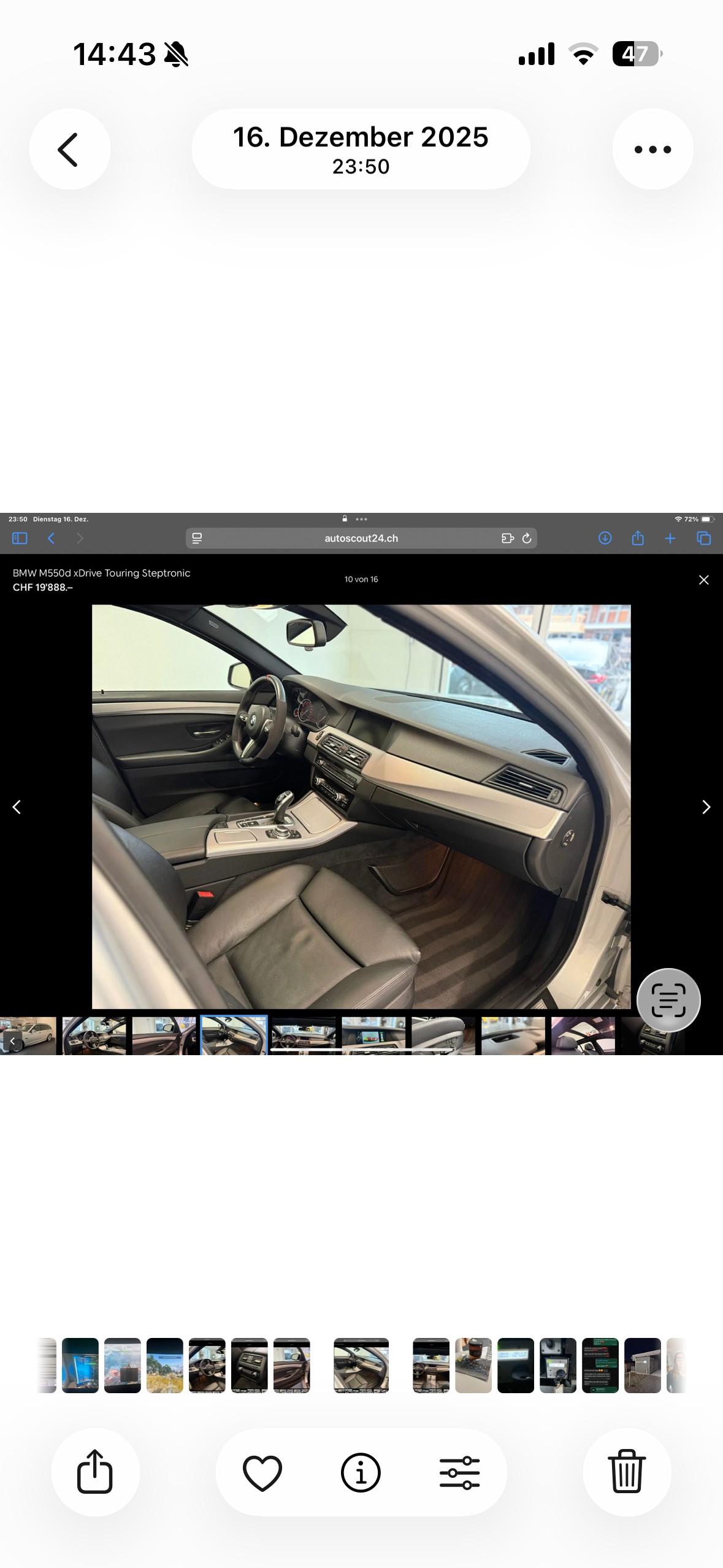The image size is (723, 1568).
Task: Open the mountain landscape photo in the strip
Action: 165,1366
